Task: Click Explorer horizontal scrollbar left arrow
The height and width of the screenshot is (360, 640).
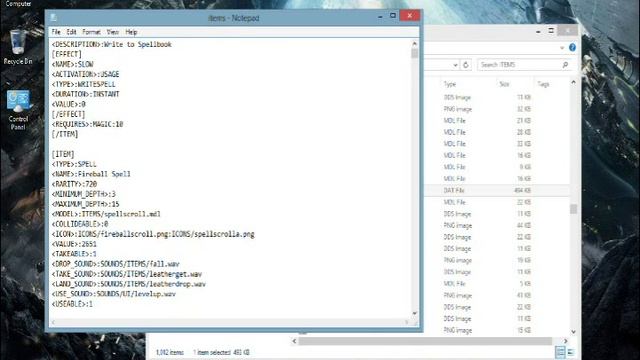Action: coord(294,341)
